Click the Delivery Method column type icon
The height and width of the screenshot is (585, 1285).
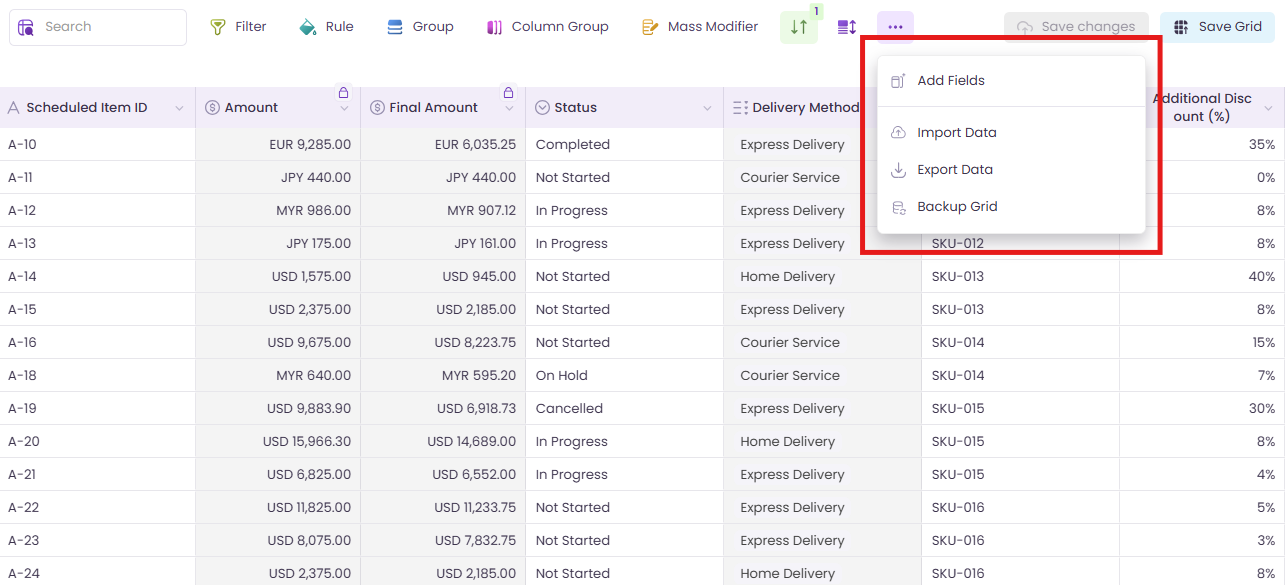click(740, 108)
